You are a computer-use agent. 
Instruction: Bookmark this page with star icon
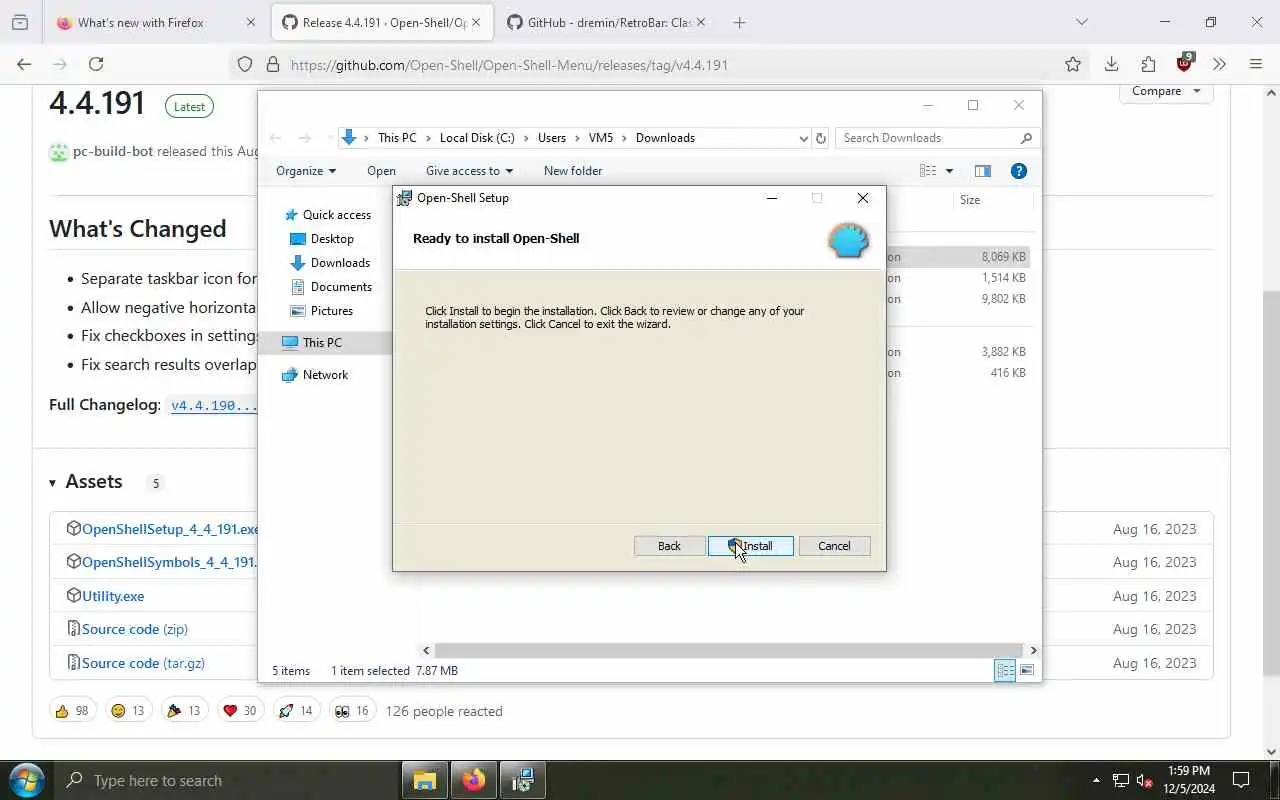tap(1073, 64)
